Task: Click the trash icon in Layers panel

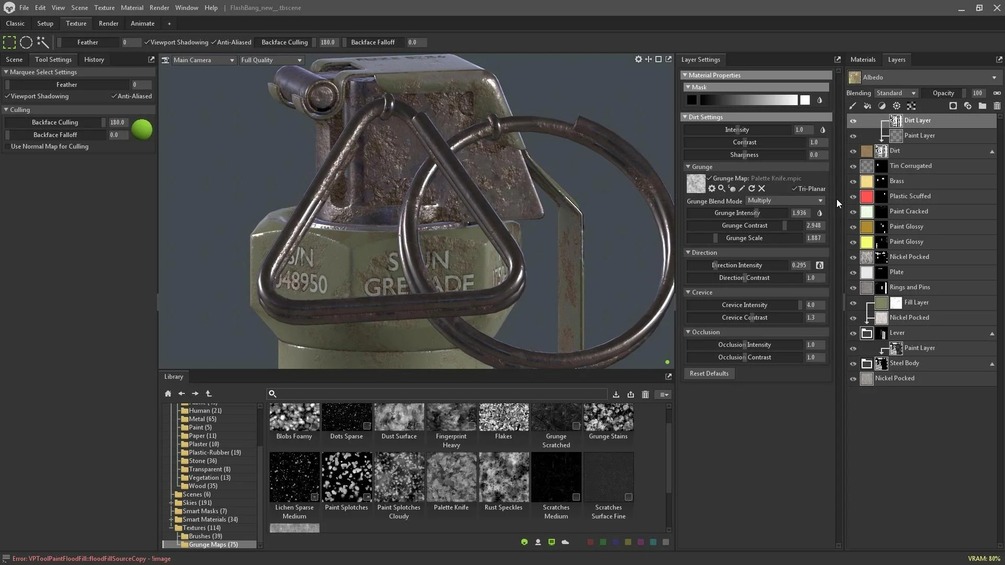Action: 996,106
